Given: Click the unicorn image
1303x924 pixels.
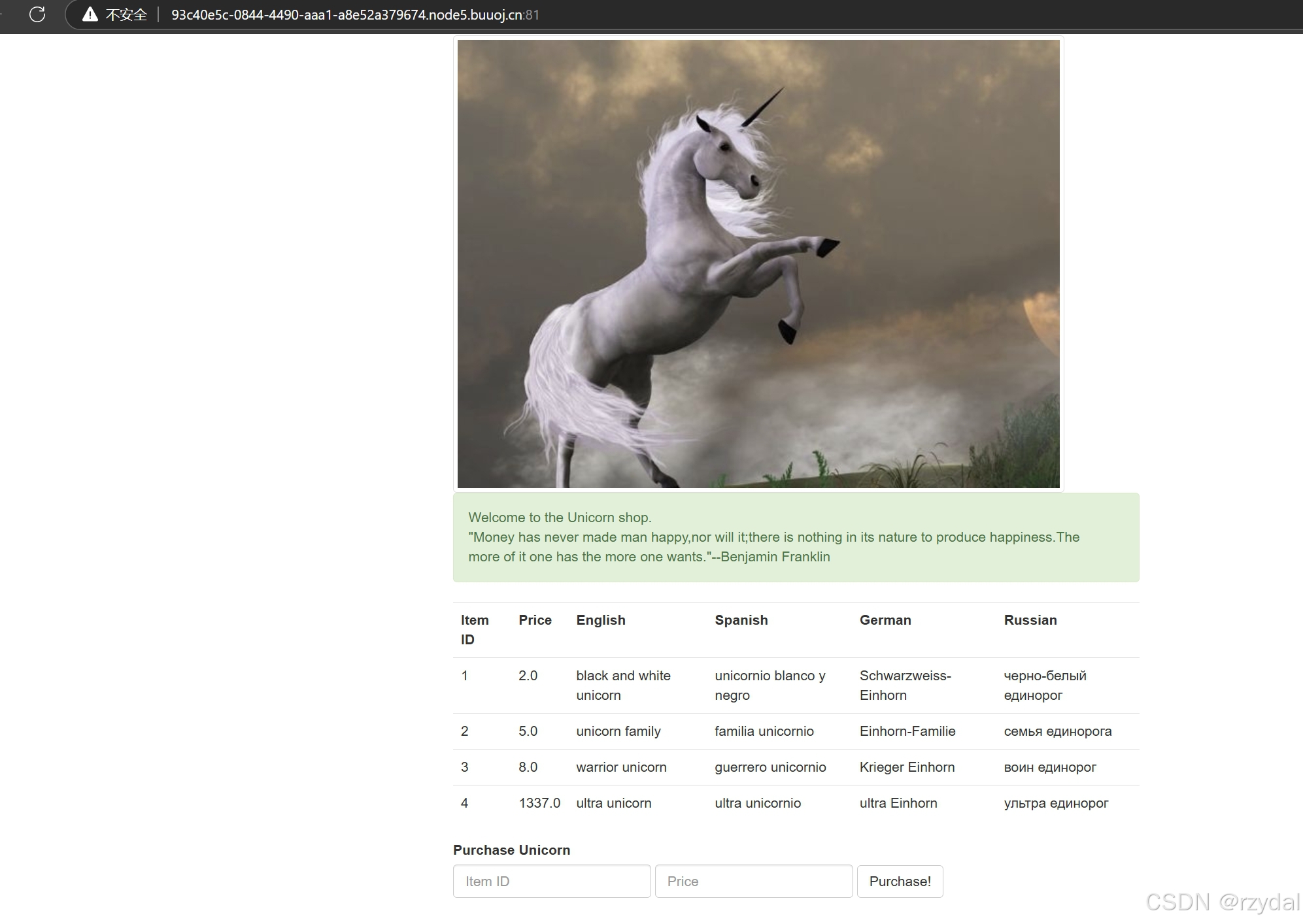Looking at the screenshot, I should coord(758,263).
